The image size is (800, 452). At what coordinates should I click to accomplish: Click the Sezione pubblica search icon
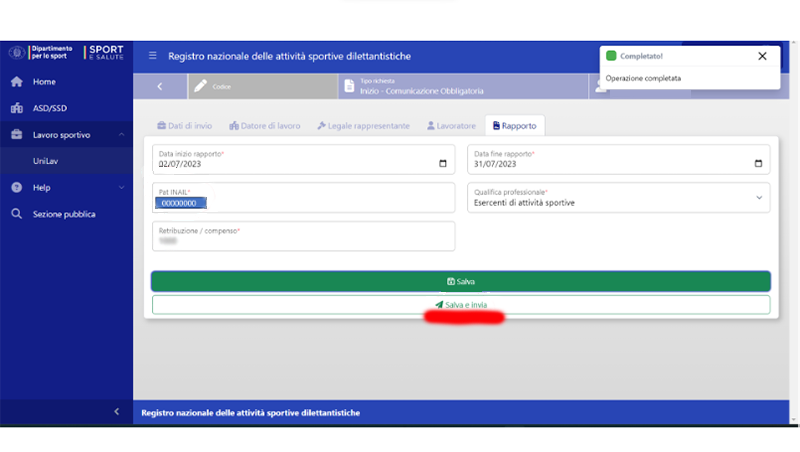[x=16, y=214]
